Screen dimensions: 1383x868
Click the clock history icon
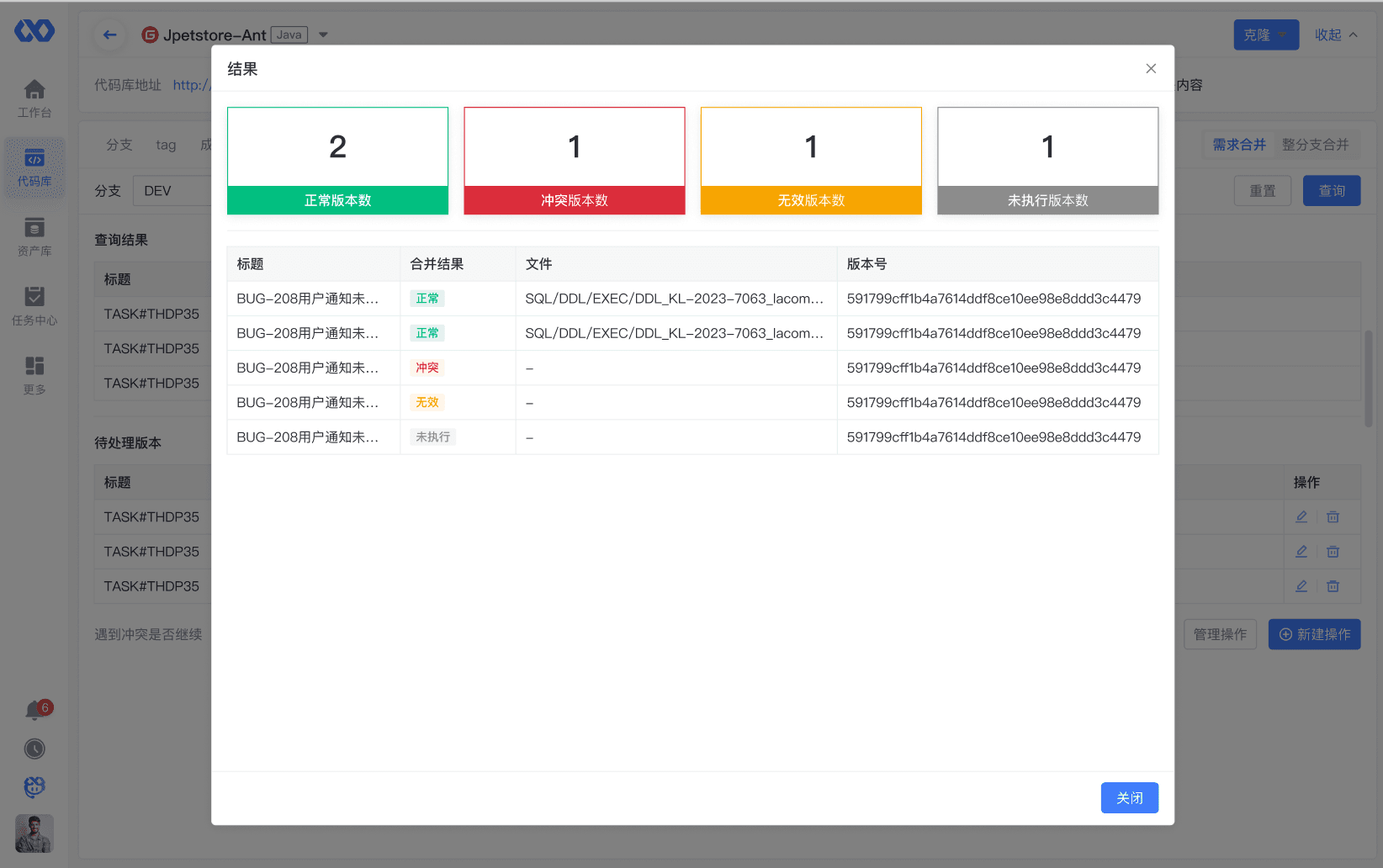click(x=34, y=749)
